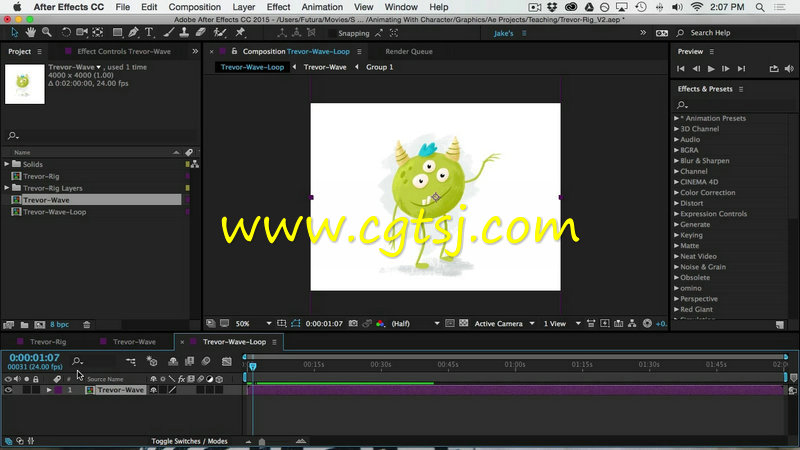Toggle transparency grid in viewer

coord(463,323)
